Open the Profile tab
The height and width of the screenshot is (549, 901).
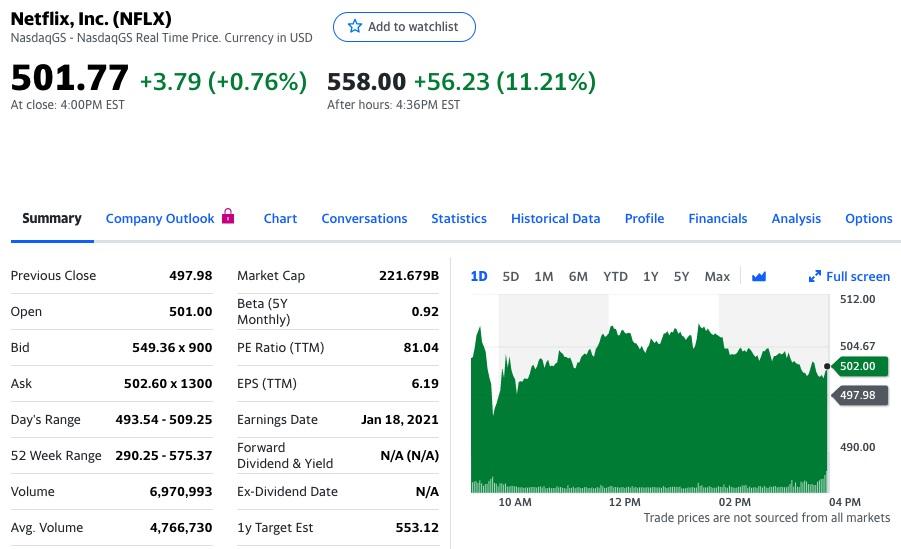[x=644, y=218]
